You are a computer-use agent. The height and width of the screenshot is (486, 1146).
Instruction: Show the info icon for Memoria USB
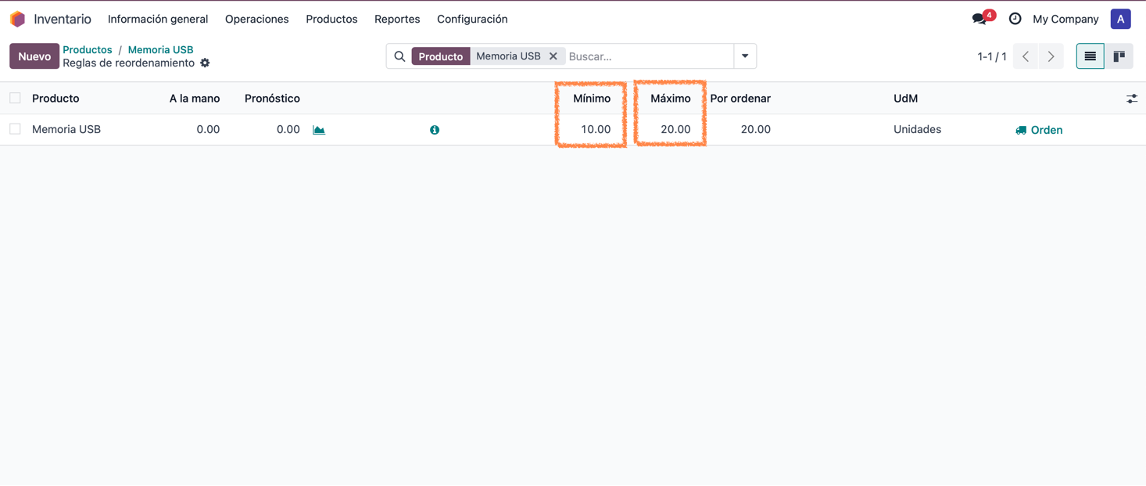click(434, 130)
